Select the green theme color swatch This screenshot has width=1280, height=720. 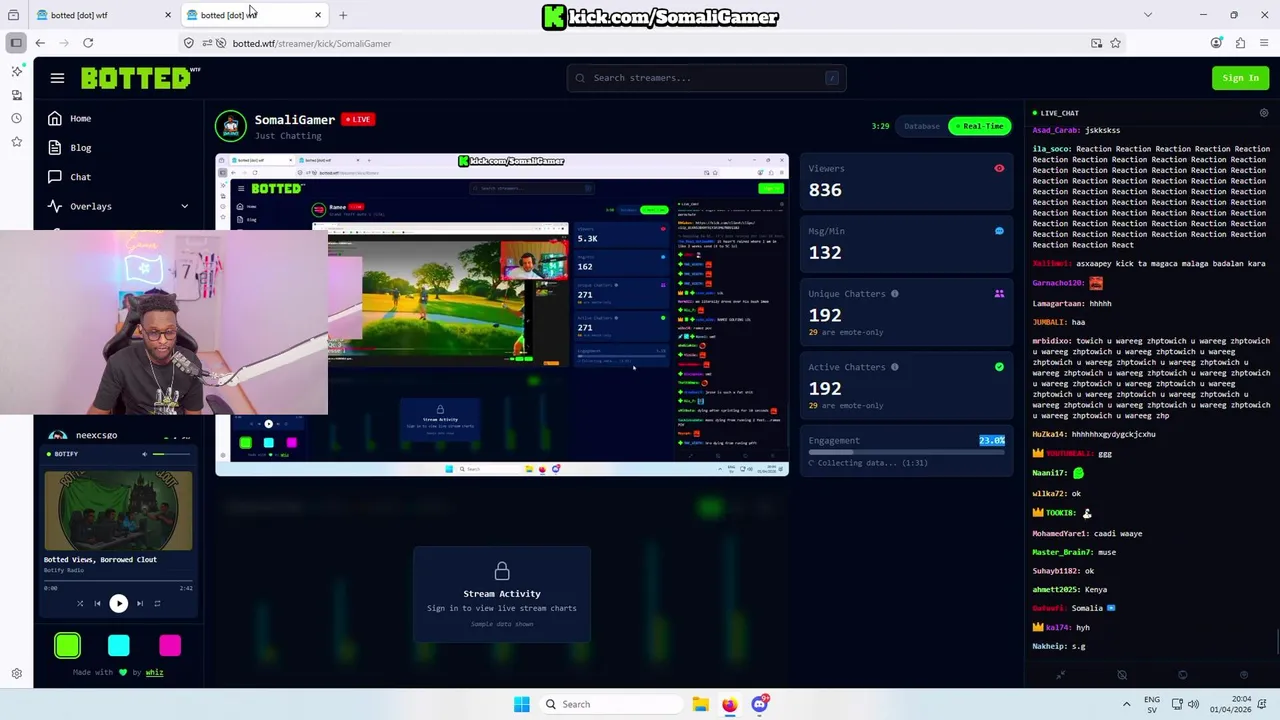pyautogui.click(x=67, y=646)
